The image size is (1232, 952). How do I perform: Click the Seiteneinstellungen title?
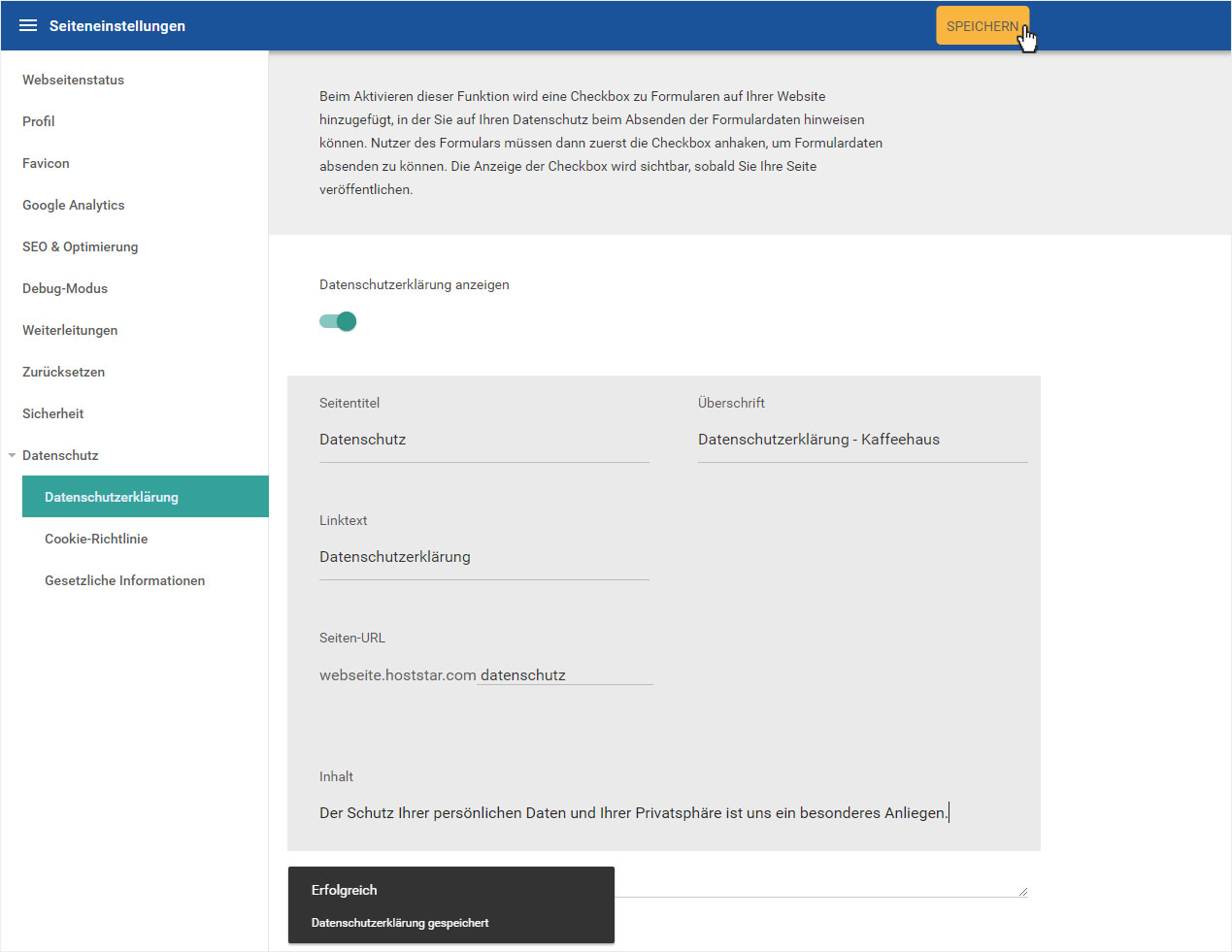pyautogui.click(x=117, y=26)
